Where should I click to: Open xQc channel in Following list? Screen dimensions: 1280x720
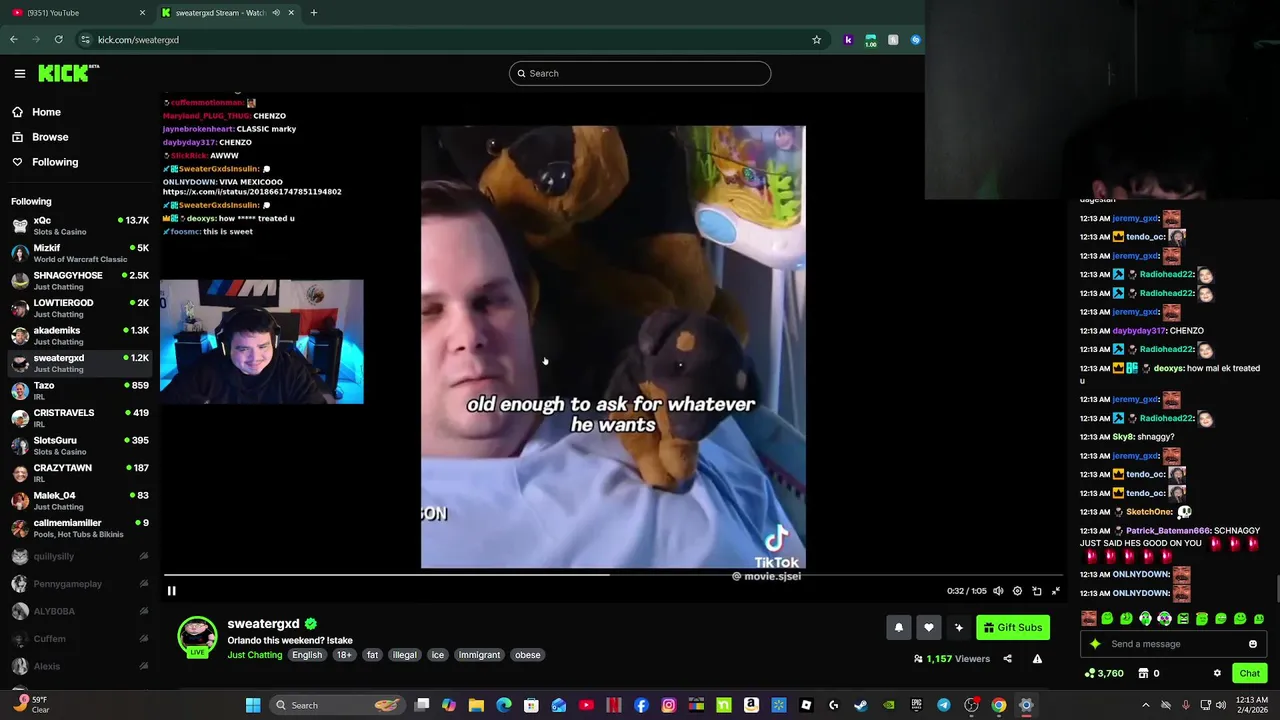pyautogui.click(x=78, y=226)
